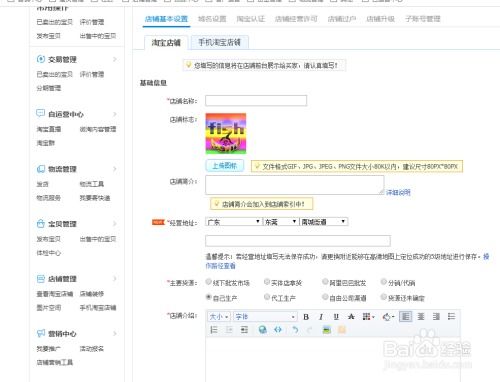Expand 自运营中心 with its chevron arrow
Image resolution: width=500 pixels, height=382 pixels.
click(115, 114)
